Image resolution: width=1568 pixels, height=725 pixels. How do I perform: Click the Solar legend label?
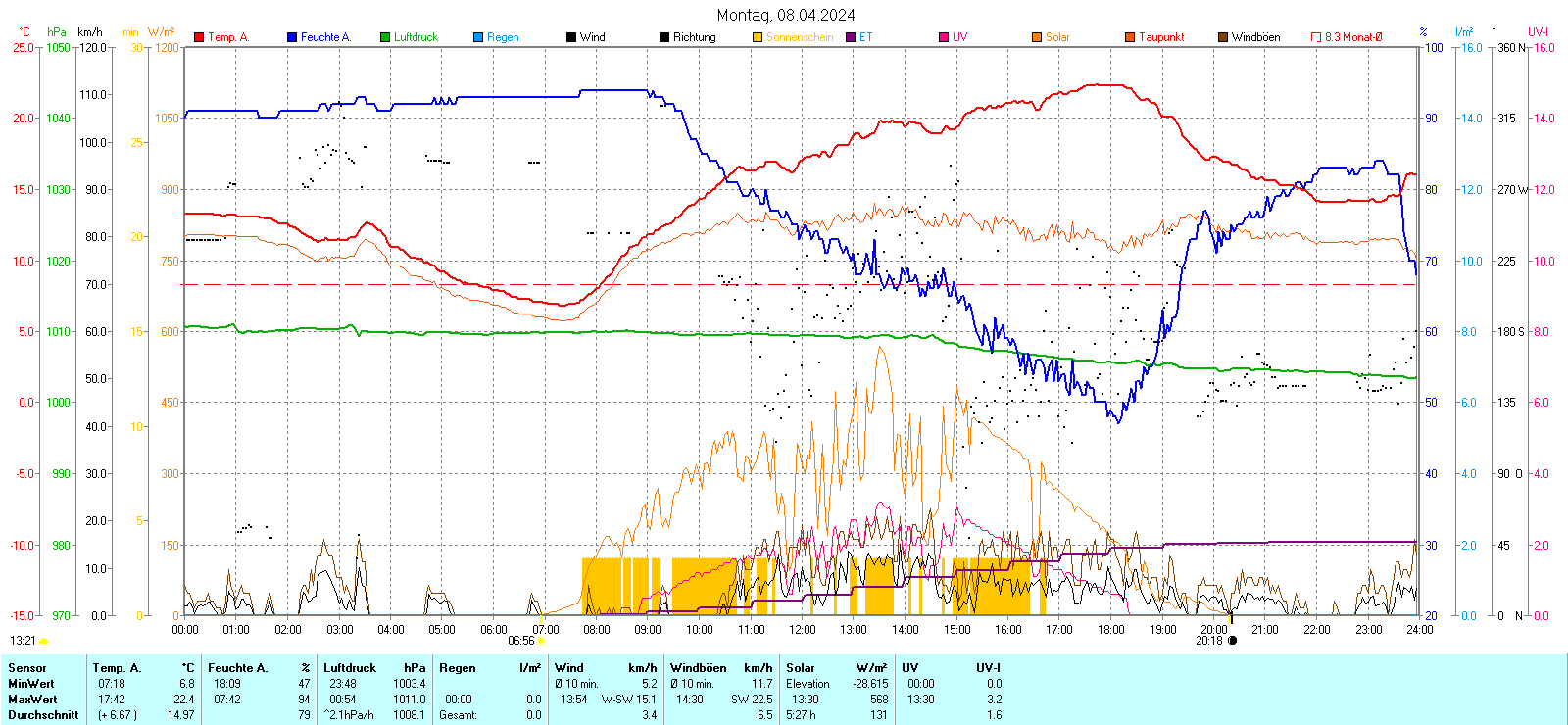[1057, 37]
